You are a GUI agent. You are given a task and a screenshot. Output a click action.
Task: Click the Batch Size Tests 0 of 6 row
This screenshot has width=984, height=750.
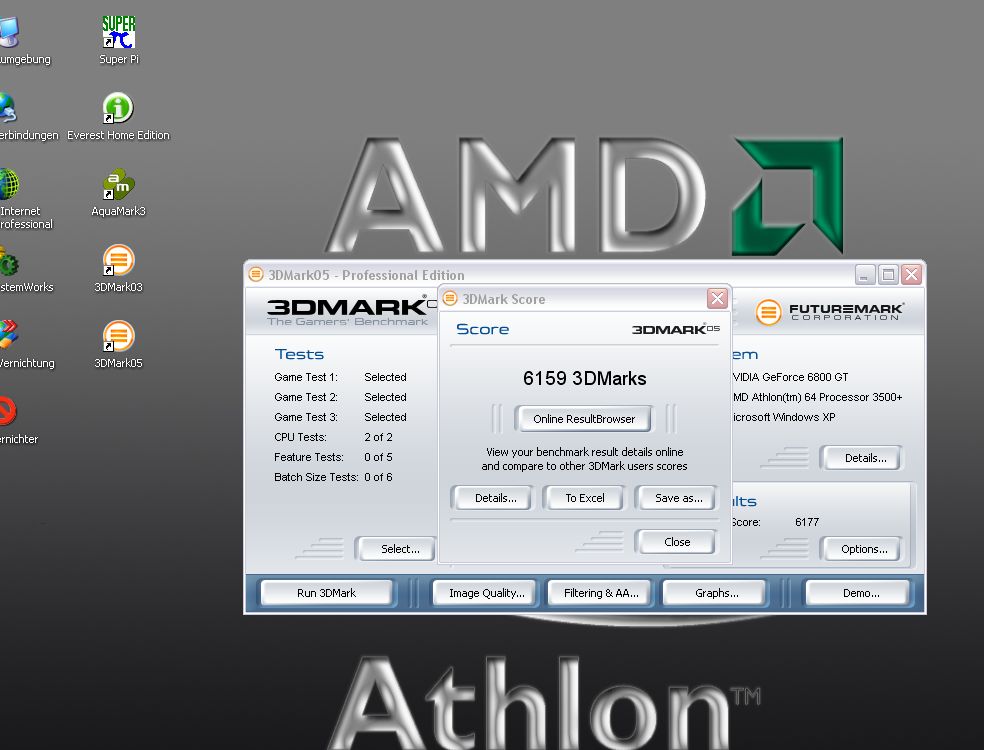pyautogui.click(x=333, y=478)
